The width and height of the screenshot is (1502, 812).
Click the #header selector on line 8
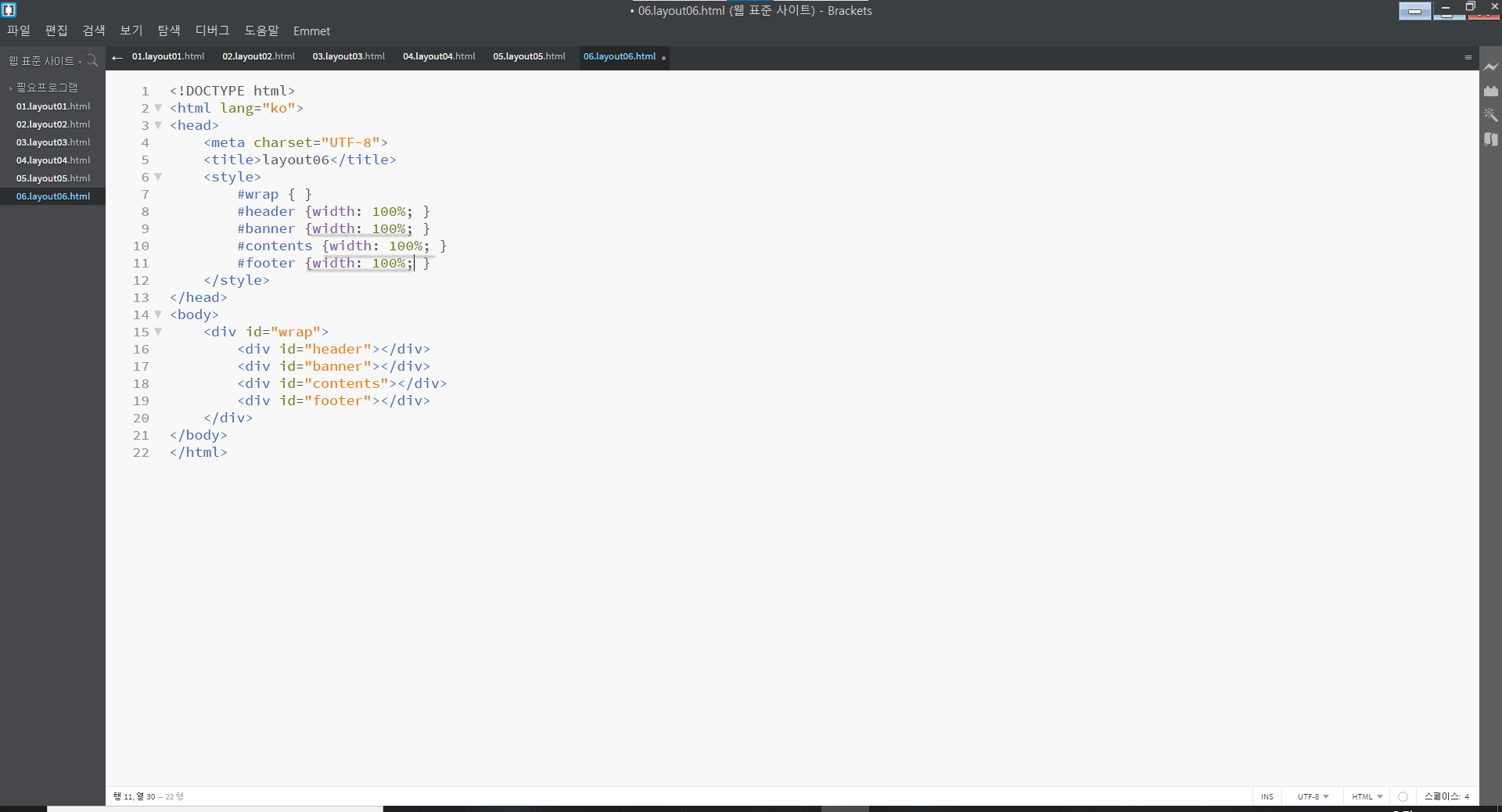click(267, 211)
